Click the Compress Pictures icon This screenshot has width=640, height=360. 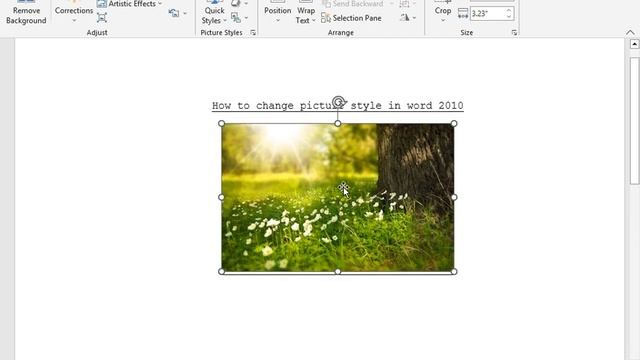pyautogui.click(x=102, y=17)
